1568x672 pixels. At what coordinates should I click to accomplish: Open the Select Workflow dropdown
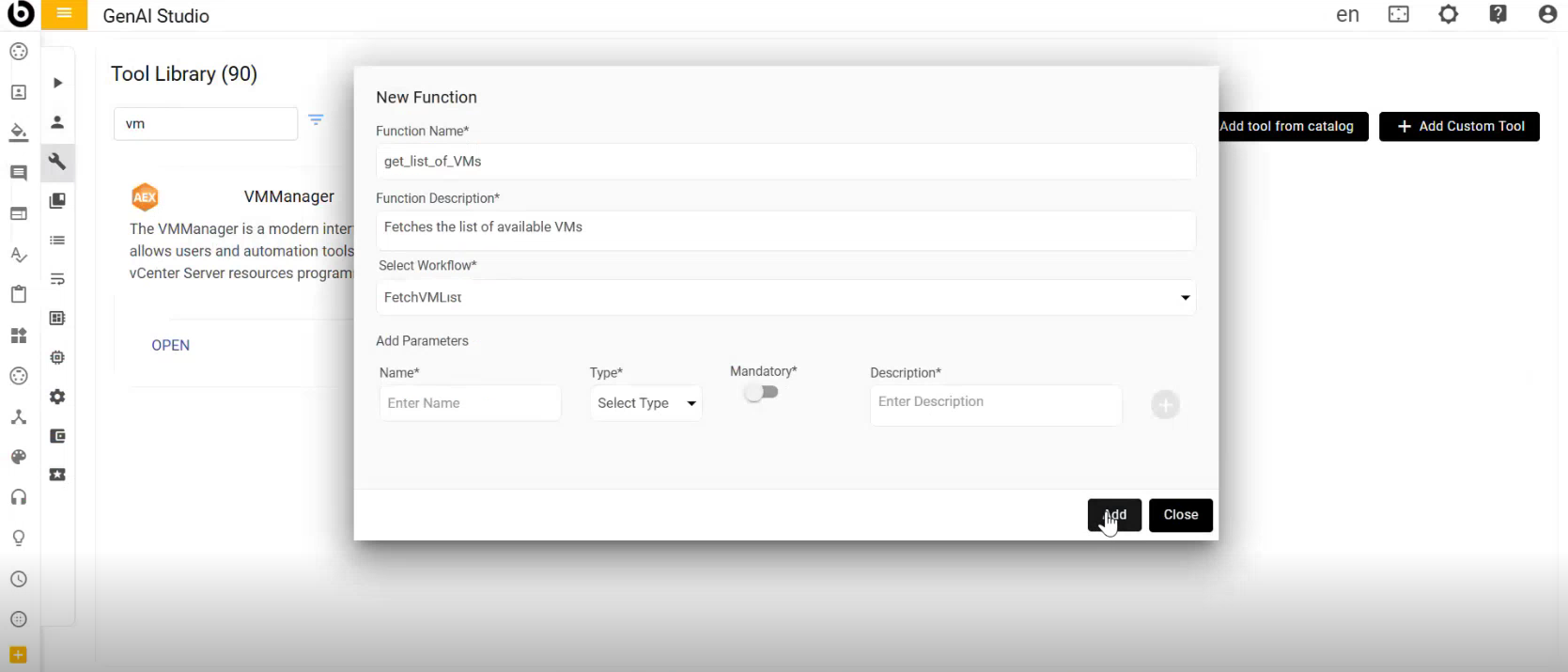click(786, 297)
